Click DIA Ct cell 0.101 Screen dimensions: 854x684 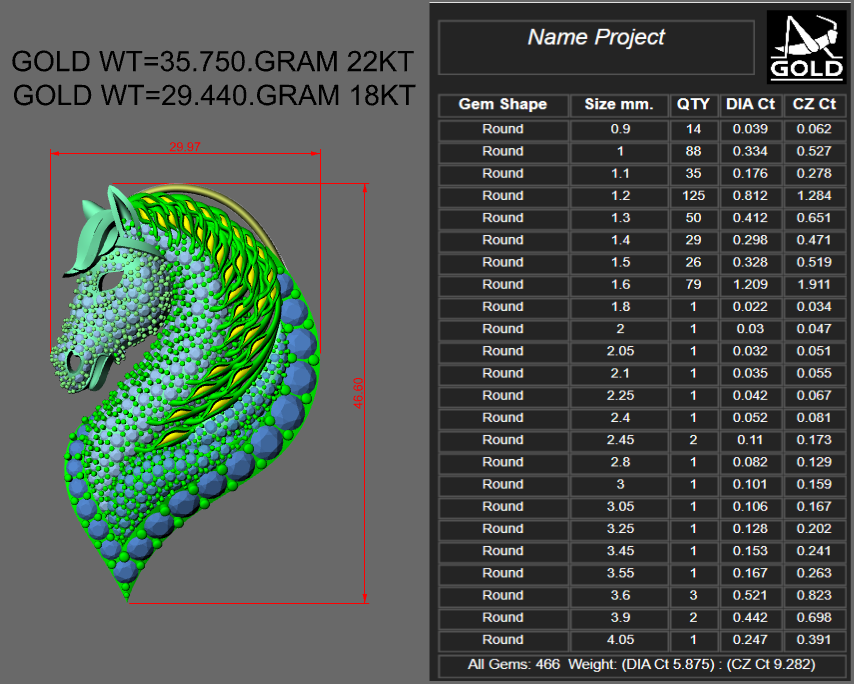751,485
